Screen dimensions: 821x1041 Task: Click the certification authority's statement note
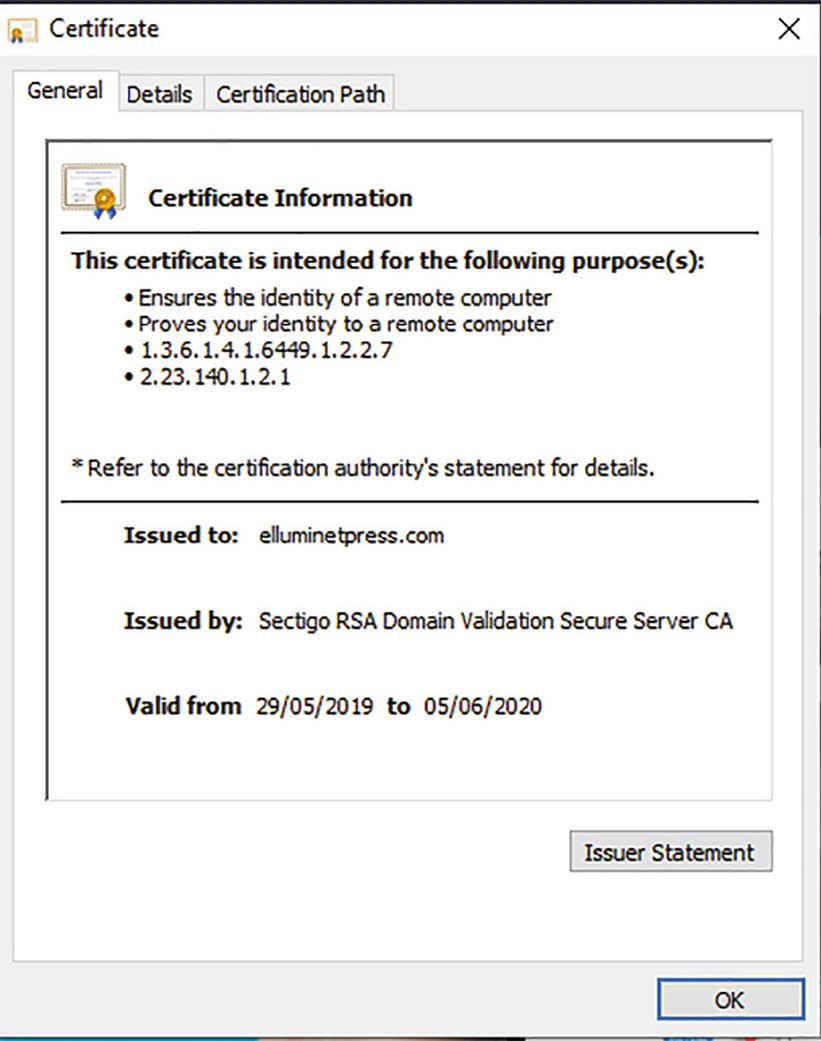tap(363, 468)
